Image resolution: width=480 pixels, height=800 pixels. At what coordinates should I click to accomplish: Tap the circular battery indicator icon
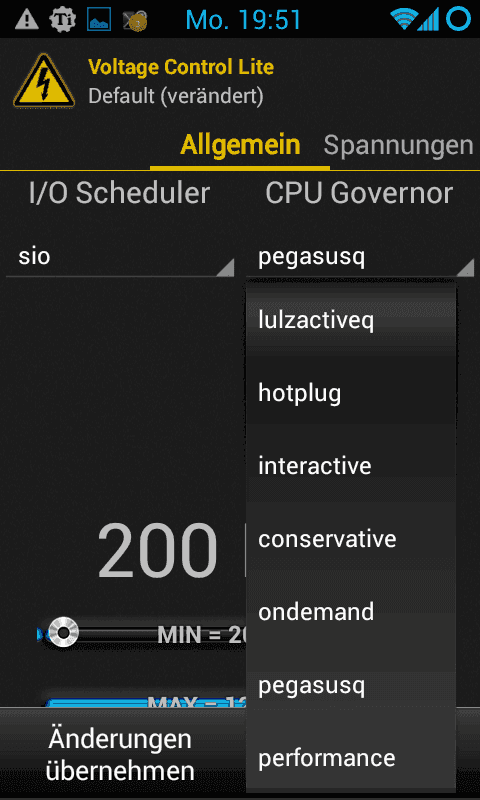pyautogui.click(x=458, y=19)
